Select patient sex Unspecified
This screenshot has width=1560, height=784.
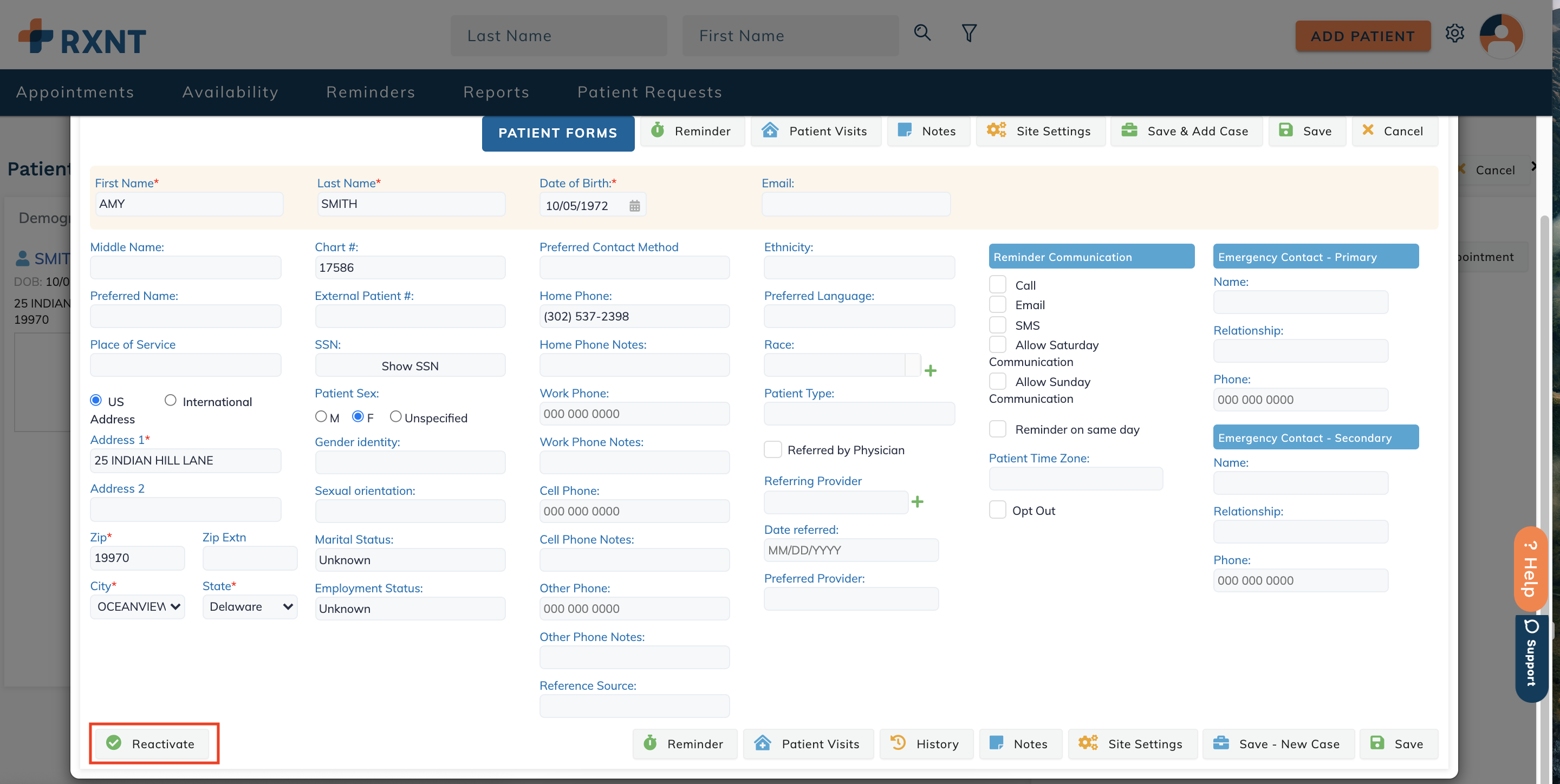coord(395,416)
